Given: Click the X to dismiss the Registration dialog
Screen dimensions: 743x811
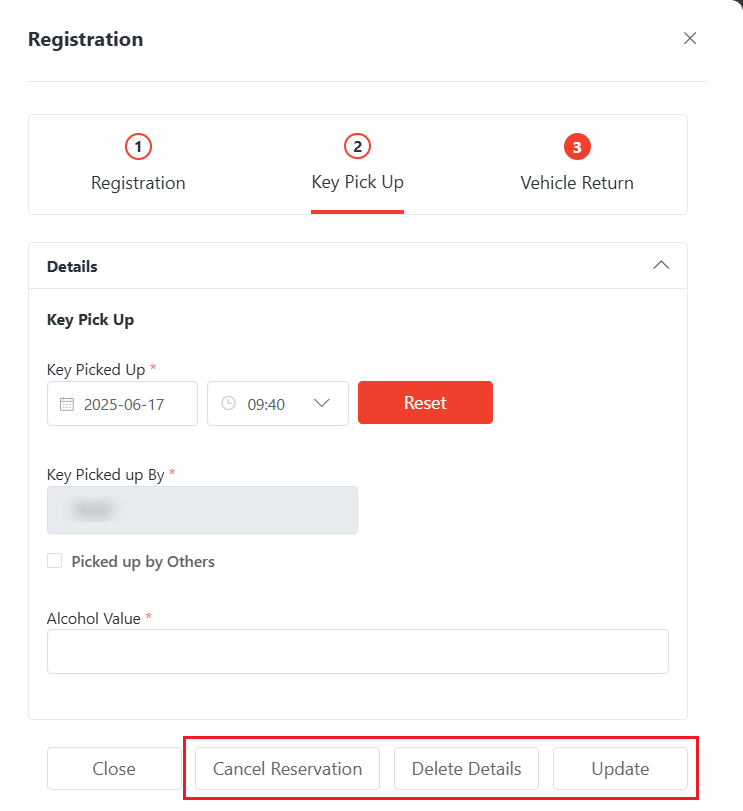Looking at the screenshot, I should point(690,38).
